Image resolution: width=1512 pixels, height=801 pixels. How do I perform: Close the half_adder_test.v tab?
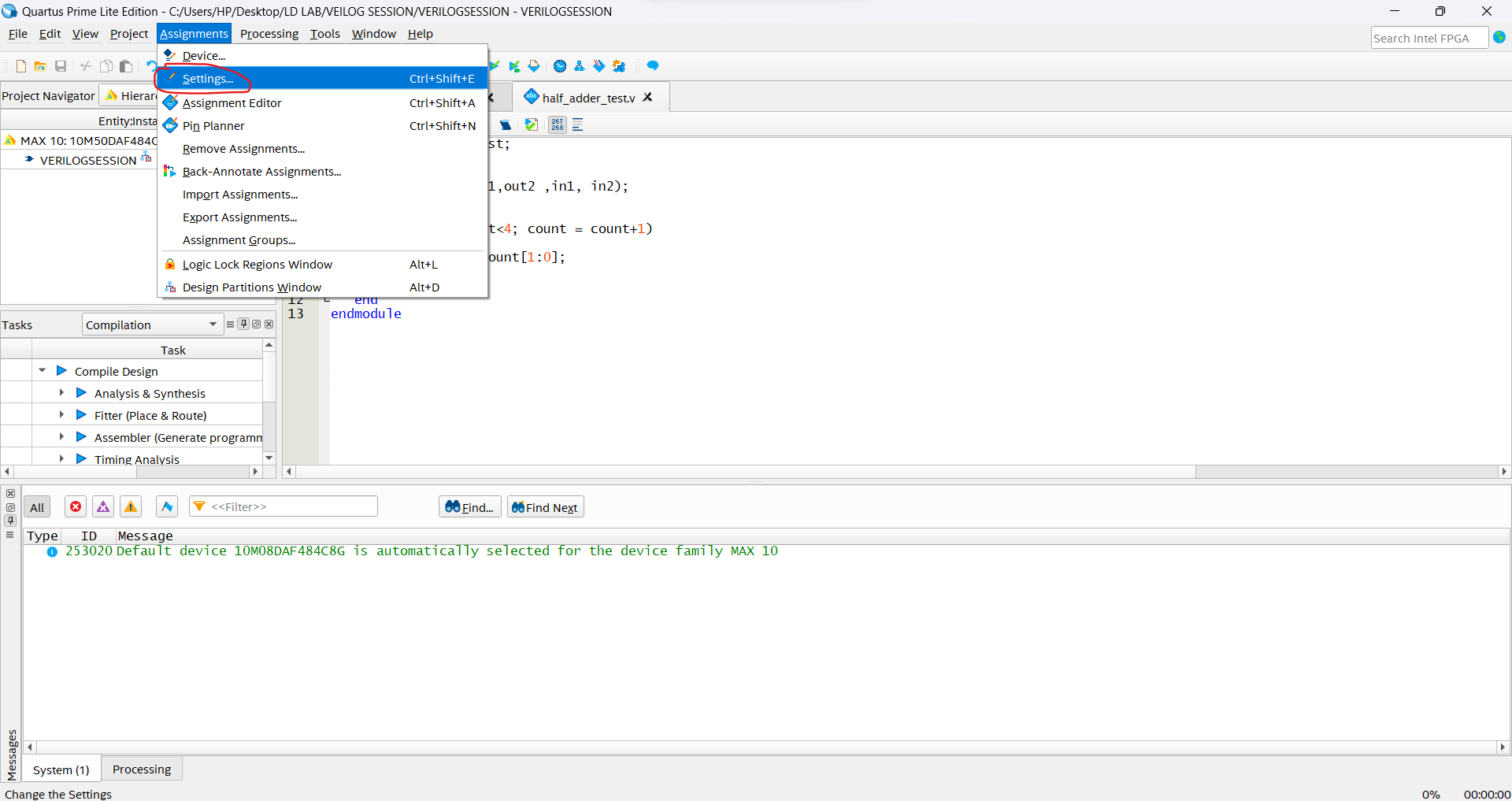pyautogui.click(x=648, y=97)
